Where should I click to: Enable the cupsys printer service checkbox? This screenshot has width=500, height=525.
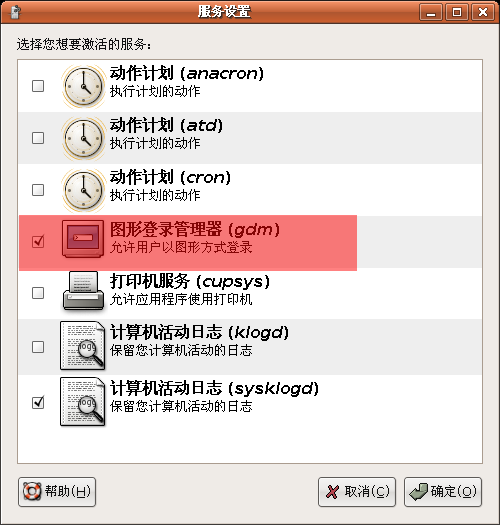[38, 293]
